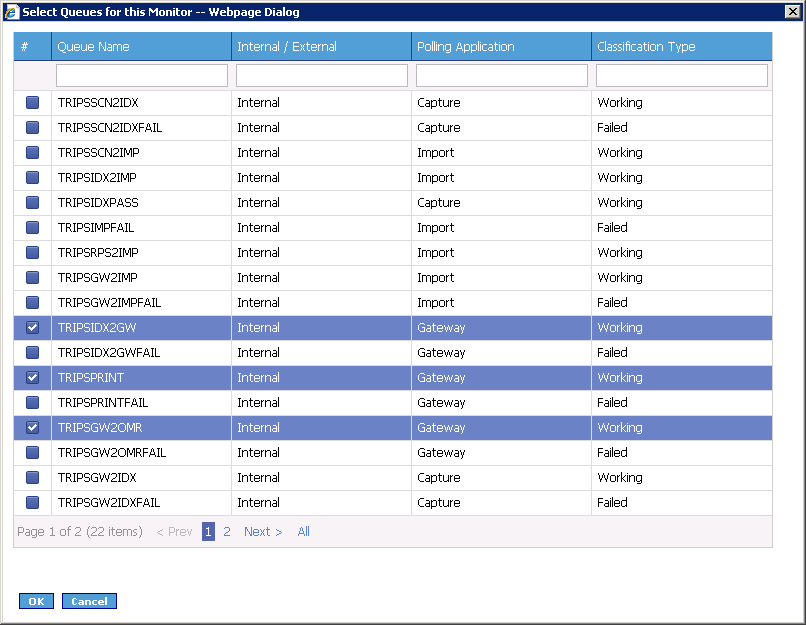Screen dimensions: 806x625
Task: Sort by Queue Name column header
Action: (141, 47)
